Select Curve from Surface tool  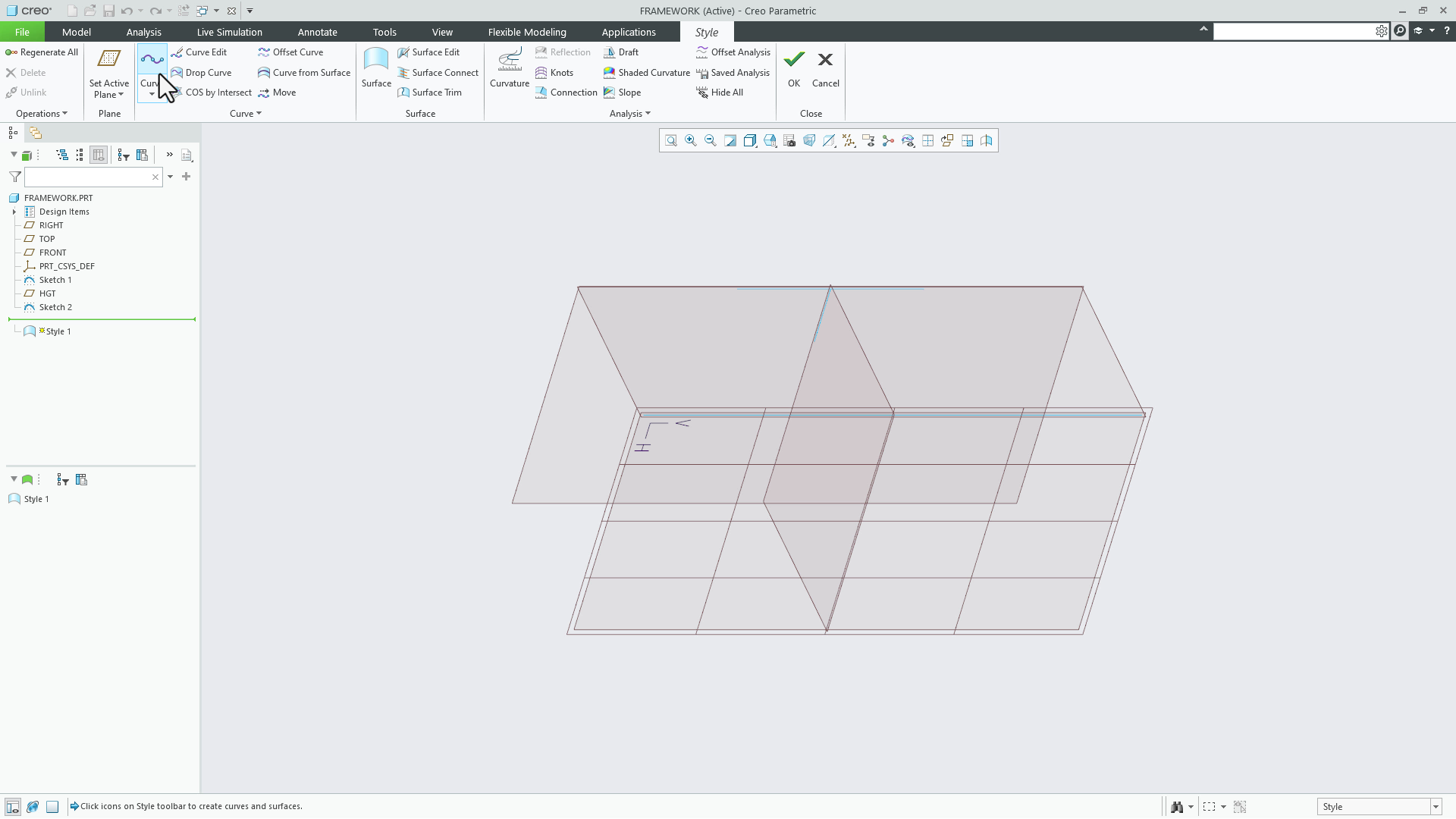pos(304,73)
